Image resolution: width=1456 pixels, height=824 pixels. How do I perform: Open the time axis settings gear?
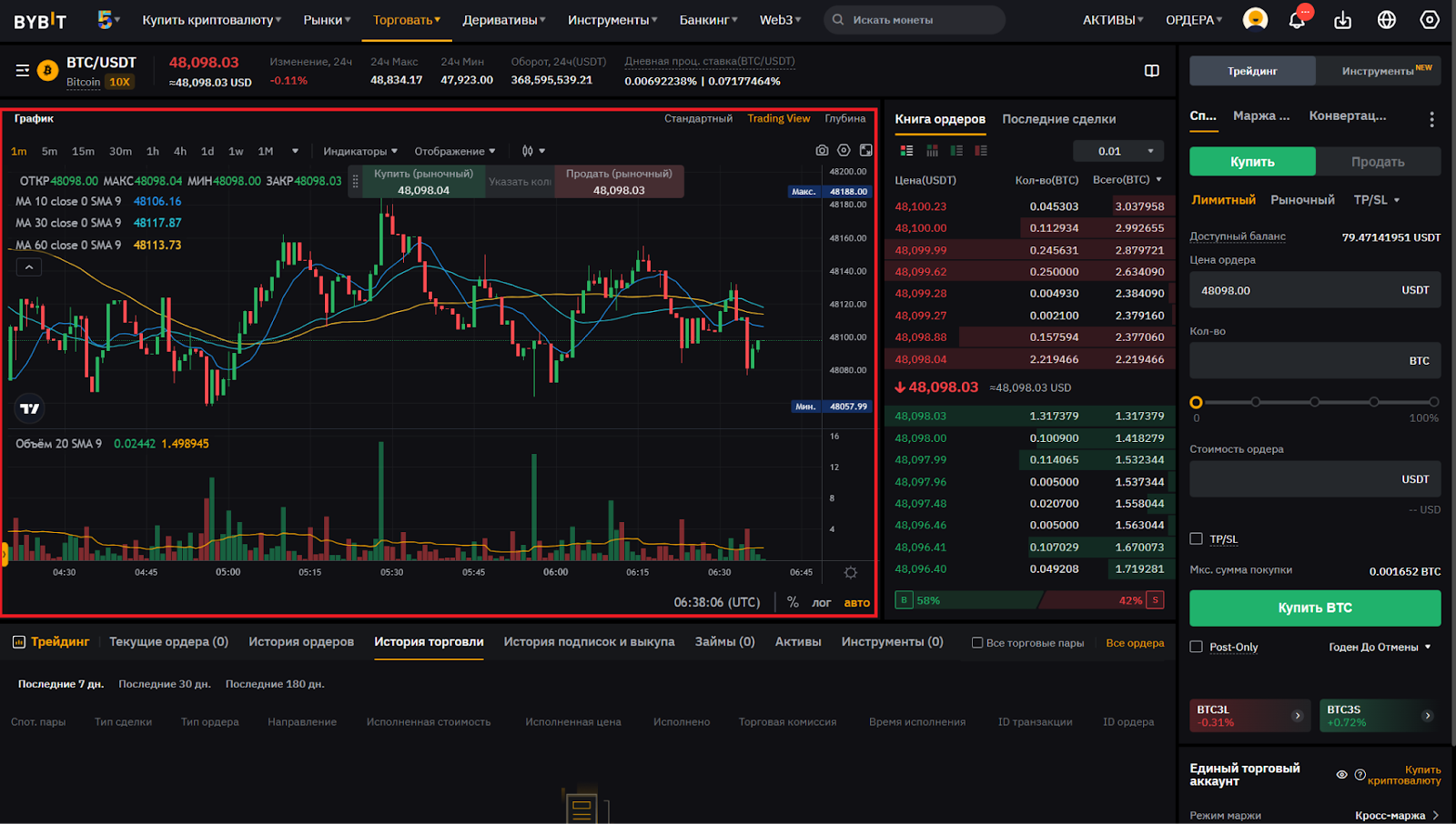pyautogui.click(x=850, y=572)
